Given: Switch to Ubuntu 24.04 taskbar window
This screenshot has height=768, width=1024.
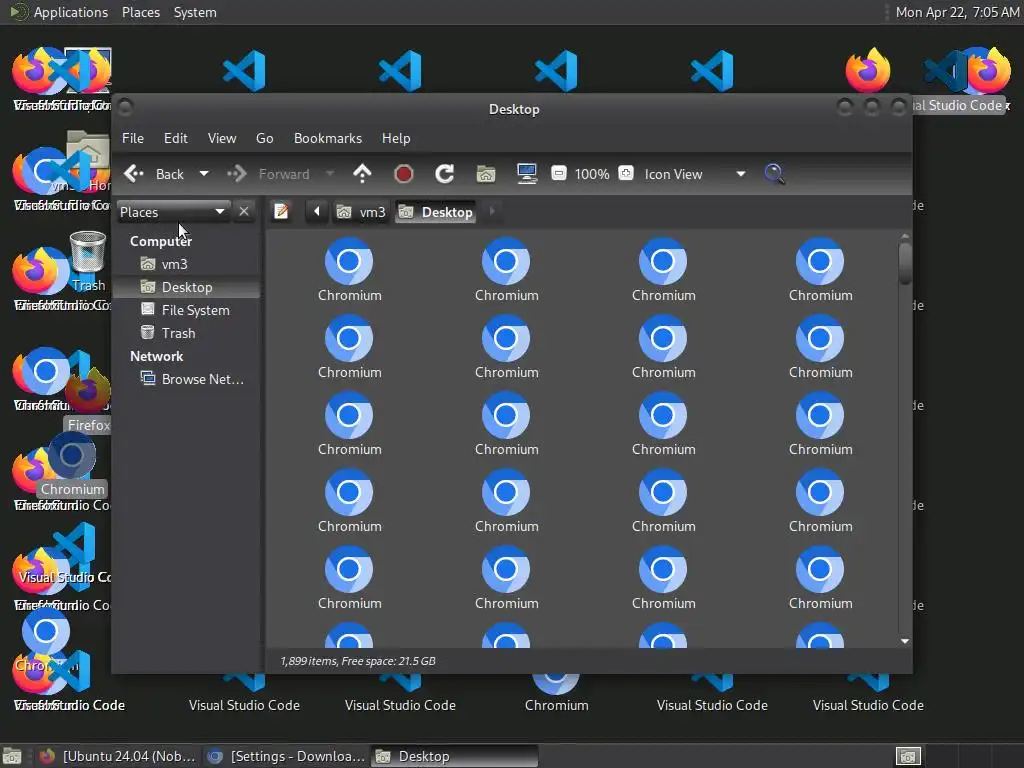Looking at the screenshot, I should coord(116,756).
